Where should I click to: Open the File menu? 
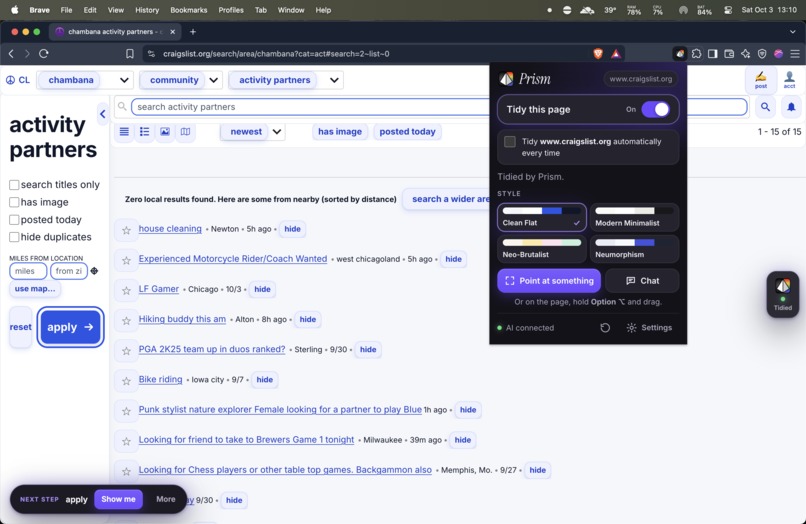(x=66, y=10)
